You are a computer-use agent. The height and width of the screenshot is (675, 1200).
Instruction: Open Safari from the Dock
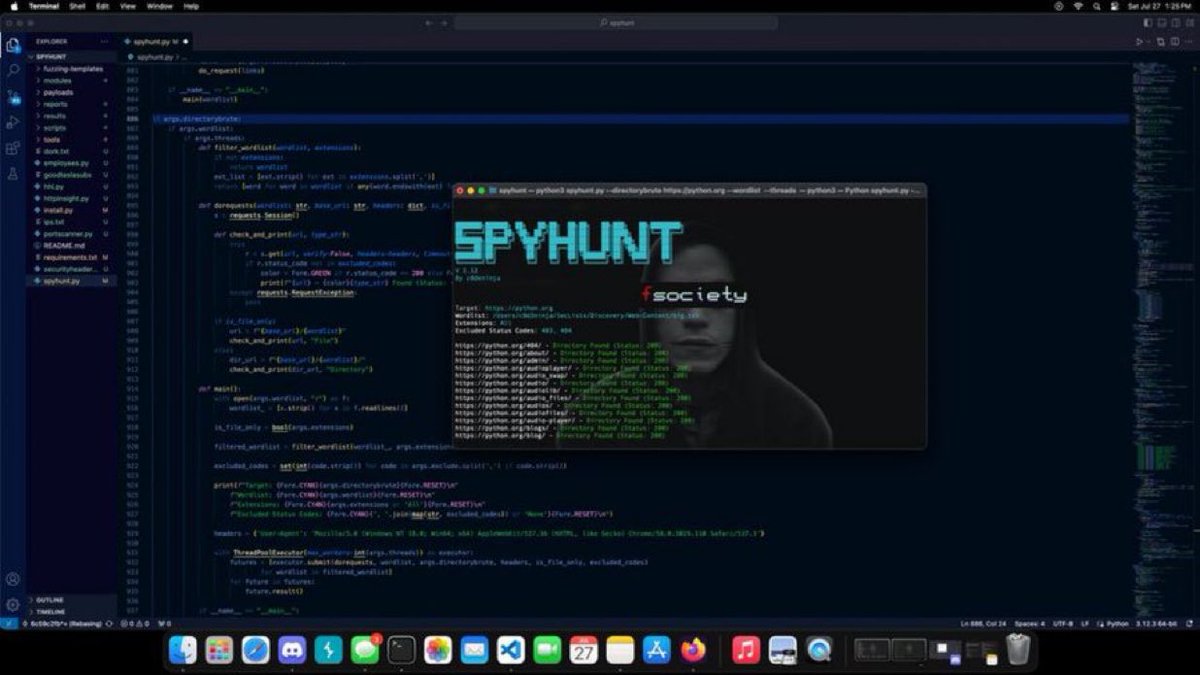tap(256, 650)
